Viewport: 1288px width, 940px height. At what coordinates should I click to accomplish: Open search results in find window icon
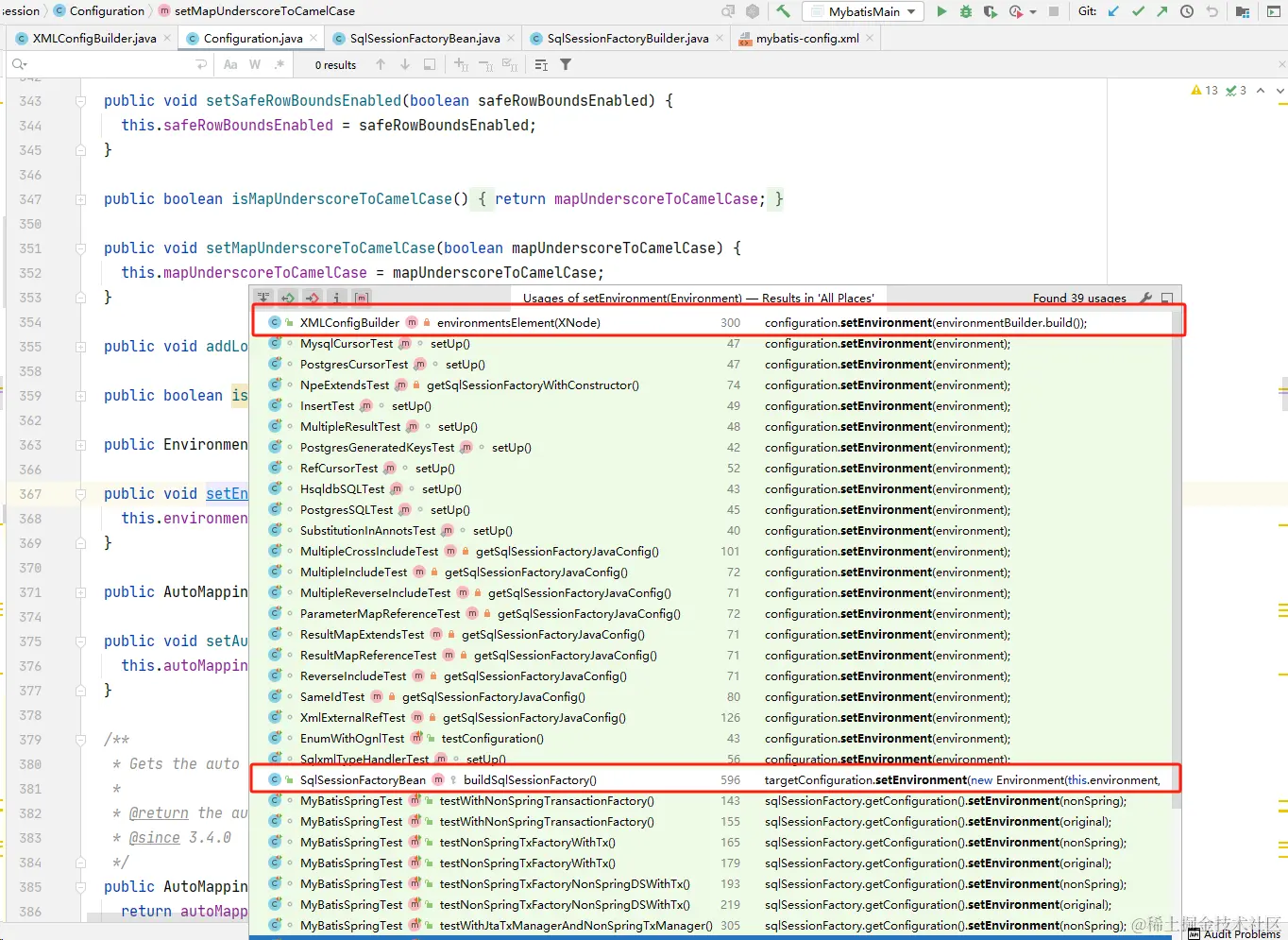(430, 64)
